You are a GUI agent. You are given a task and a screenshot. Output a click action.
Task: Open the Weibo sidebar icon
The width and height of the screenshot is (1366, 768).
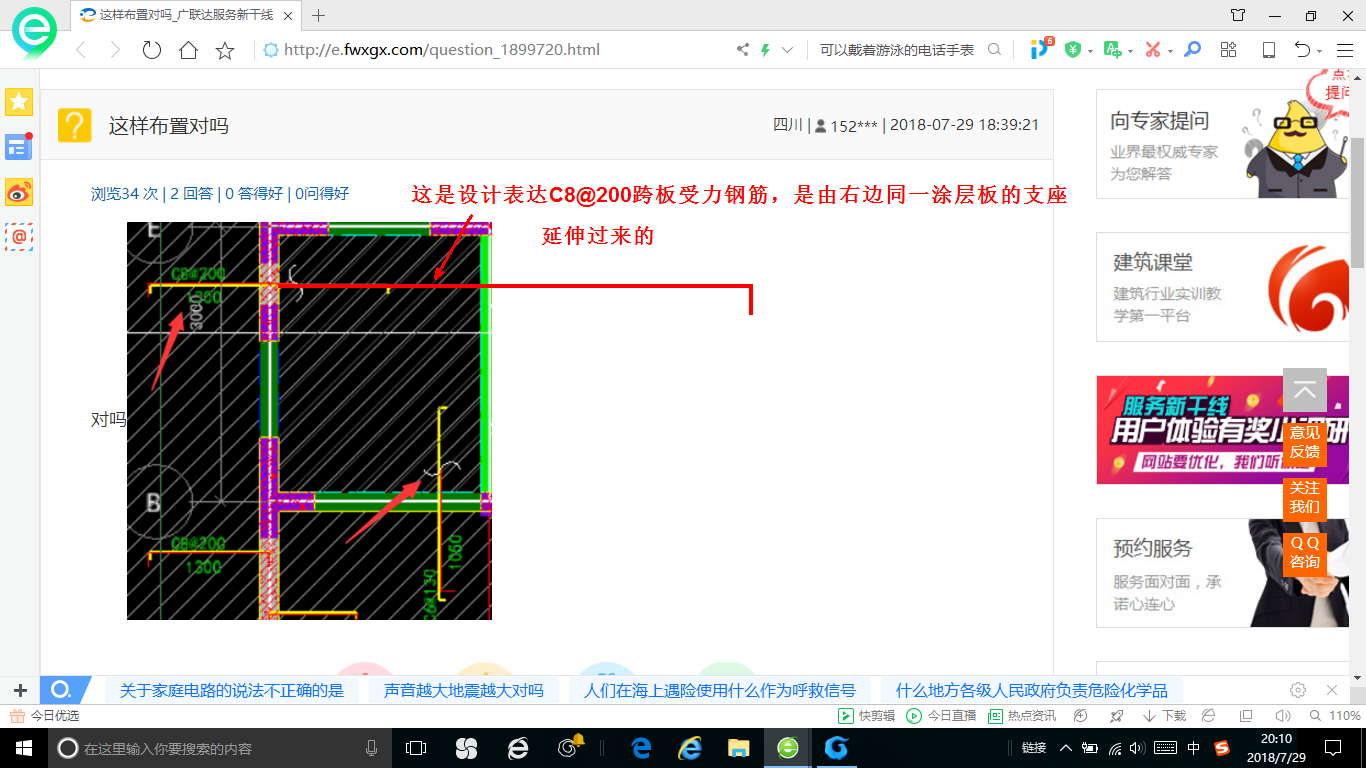pyautogui.click(x=19, y=192)
